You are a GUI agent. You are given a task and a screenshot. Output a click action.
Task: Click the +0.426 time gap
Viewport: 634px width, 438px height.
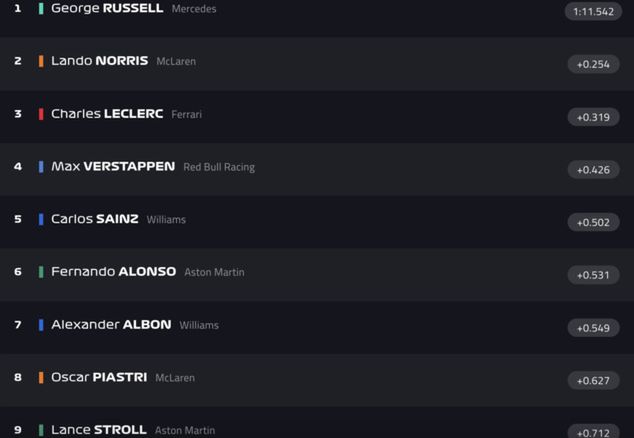click(x=593, y=170)
